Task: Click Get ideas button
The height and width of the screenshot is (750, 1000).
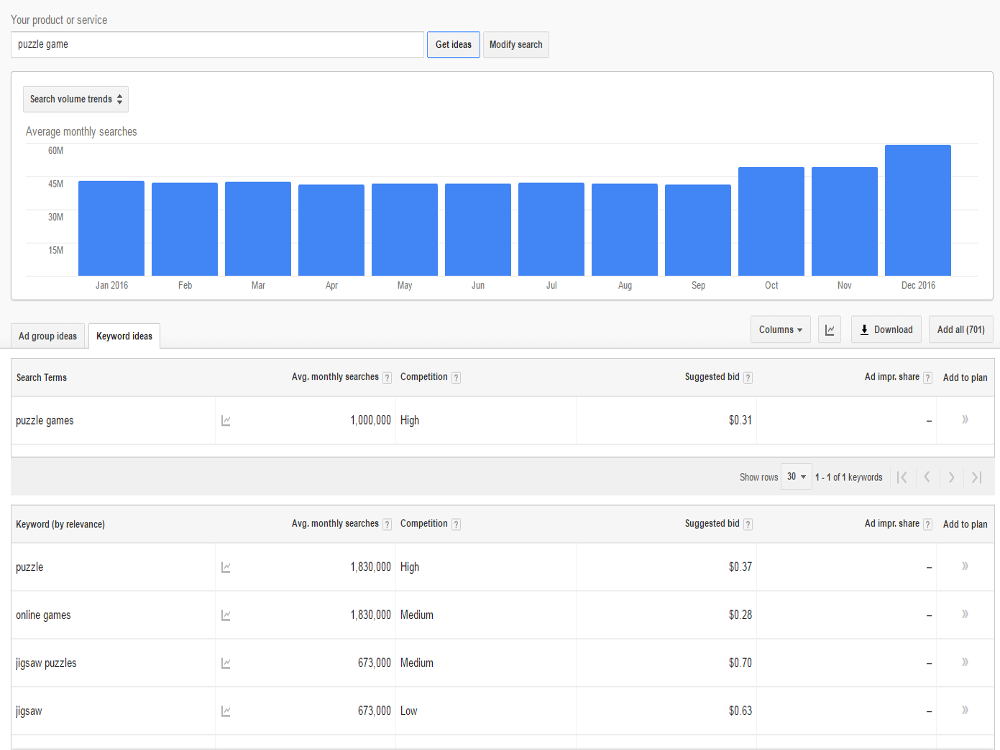Action: pos(453,45)
